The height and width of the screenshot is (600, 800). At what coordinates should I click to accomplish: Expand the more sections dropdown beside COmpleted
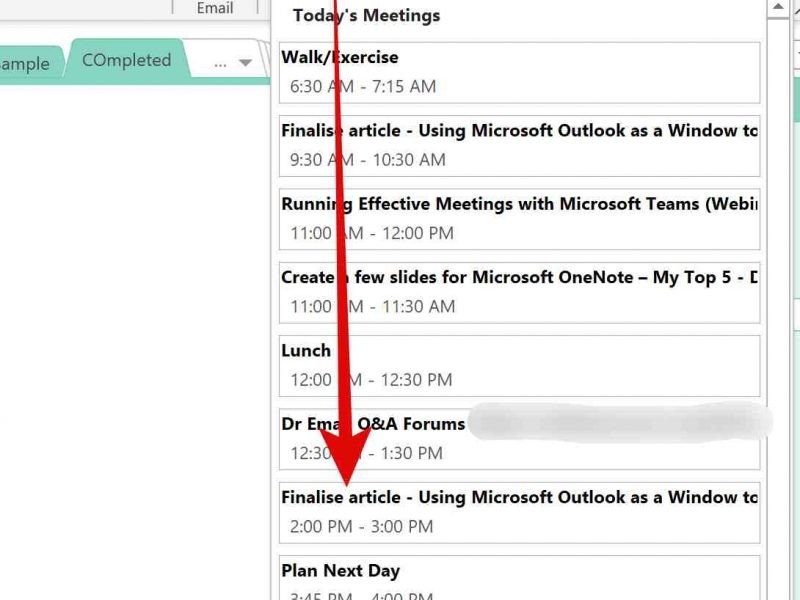point(245,63)
